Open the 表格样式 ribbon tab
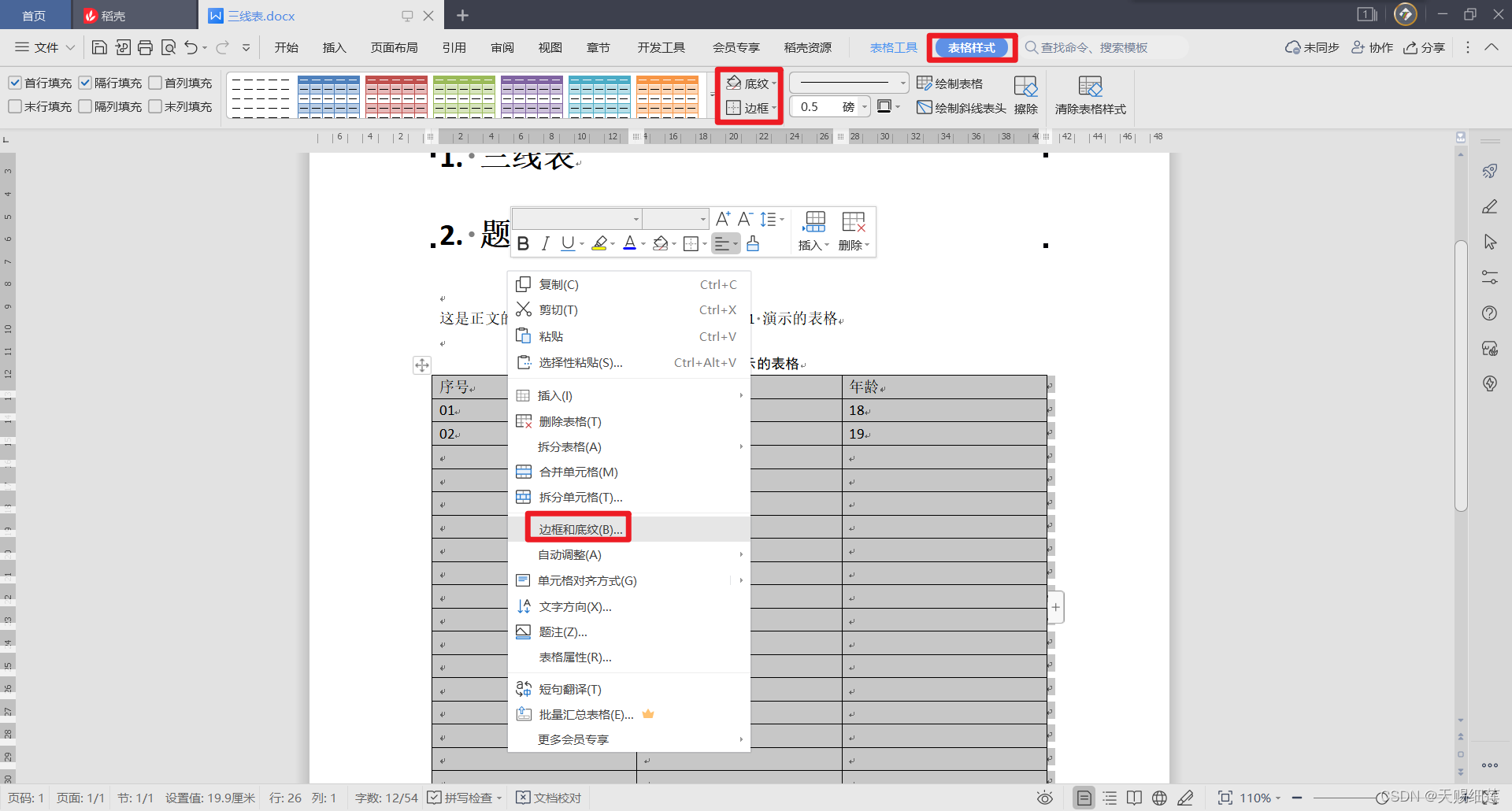 (971, 47)
